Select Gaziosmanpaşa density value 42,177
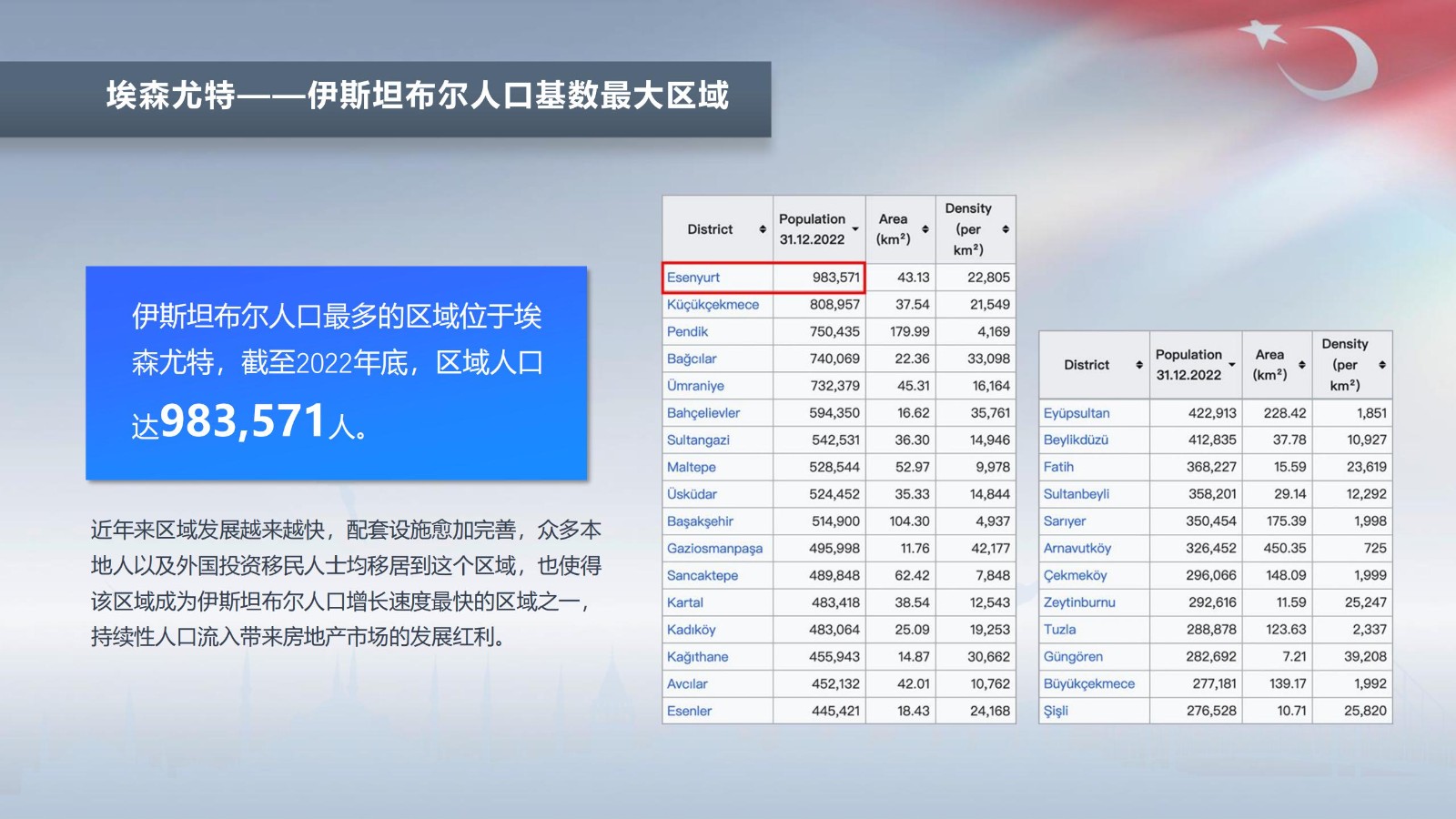Image resolution: width=1456 pixels, height=819 pixels. click(990, 549)
